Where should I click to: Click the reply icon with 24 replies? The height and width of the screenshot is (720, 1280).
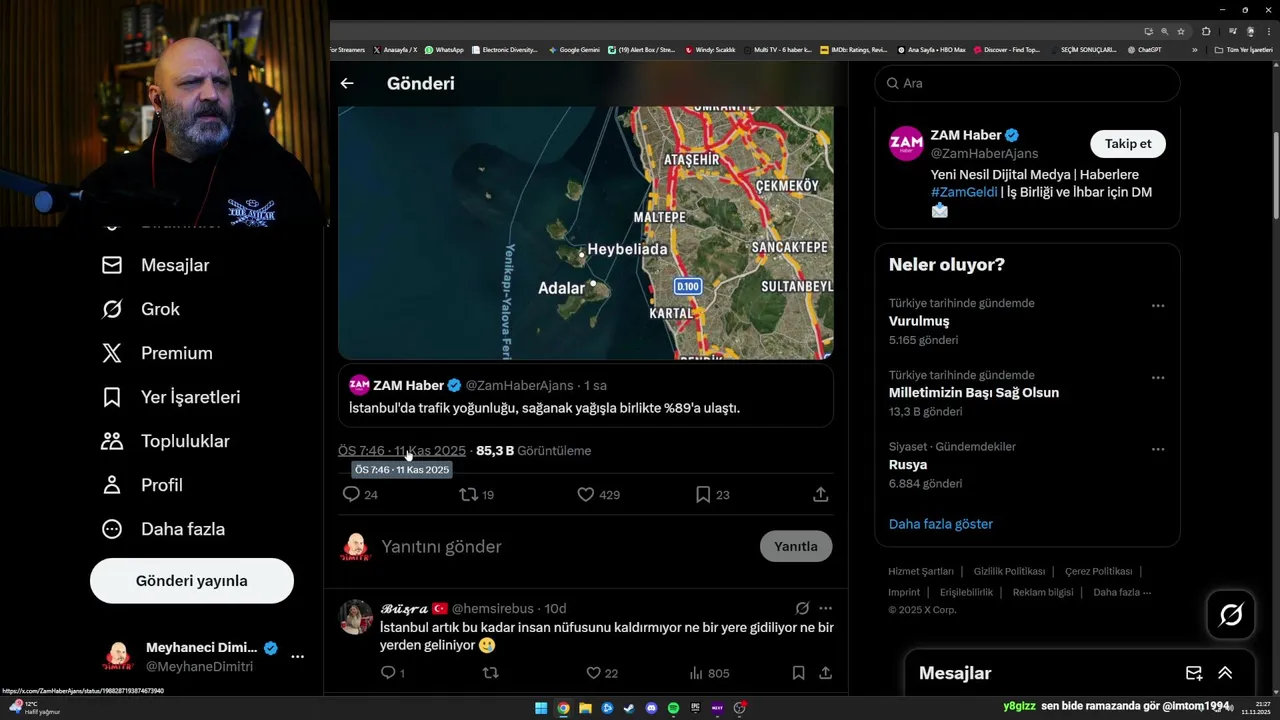[351, 494]
